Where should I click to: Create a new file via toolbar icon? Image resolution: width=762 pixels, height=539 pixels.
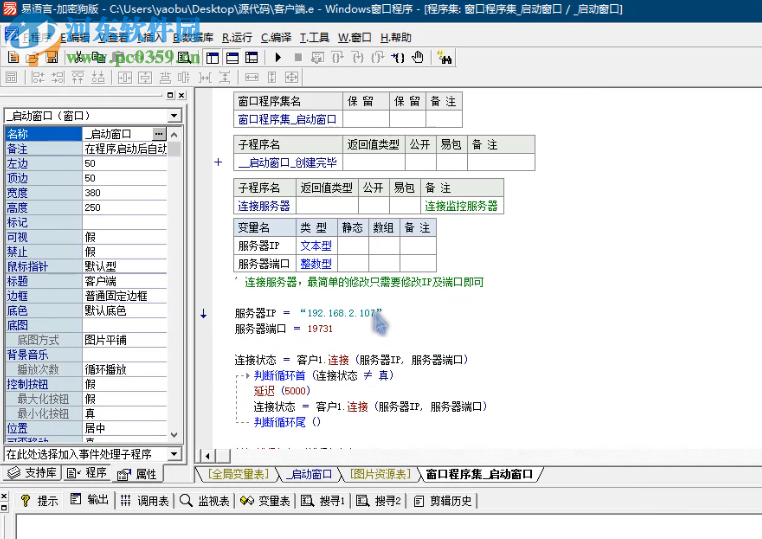click(14, 58)
